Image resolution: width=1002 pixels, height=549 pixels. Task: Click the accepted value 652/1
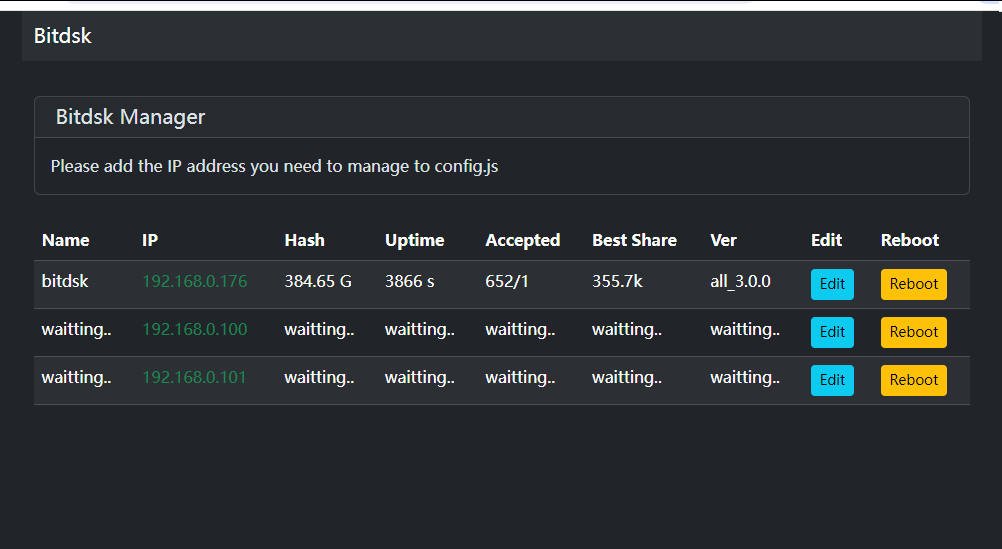(x=507, y=281)
